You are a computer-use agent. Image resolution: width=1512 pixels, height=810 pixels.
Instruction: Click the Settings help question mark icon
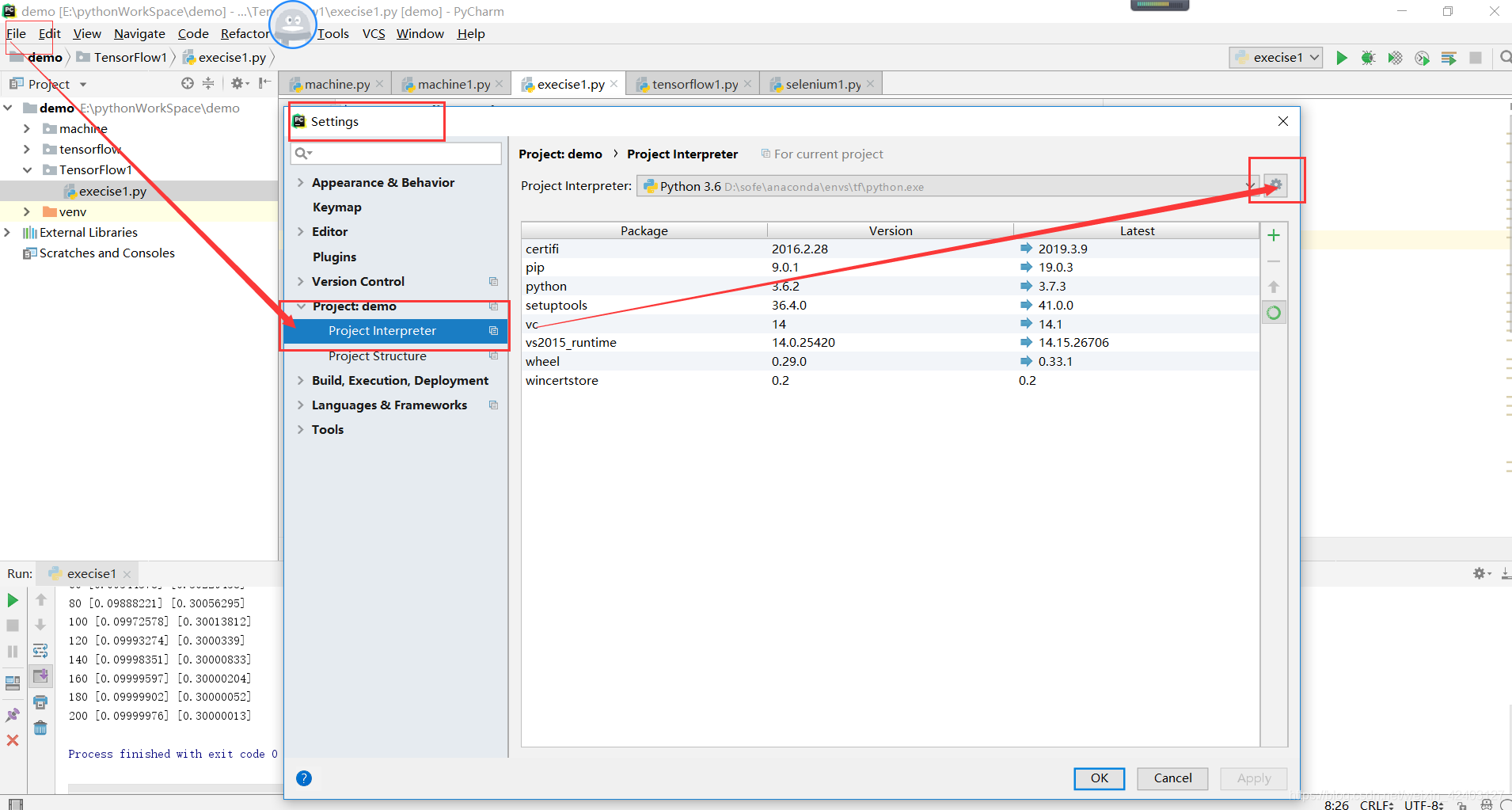coord(304,778)
